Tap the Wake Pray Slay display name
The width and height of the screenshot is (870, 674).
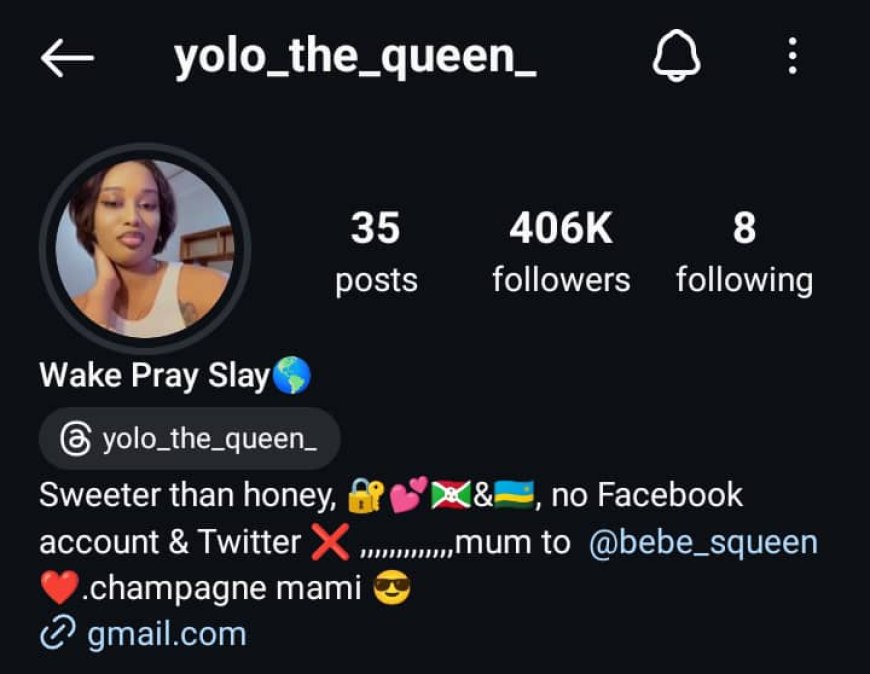click(155, 376)
